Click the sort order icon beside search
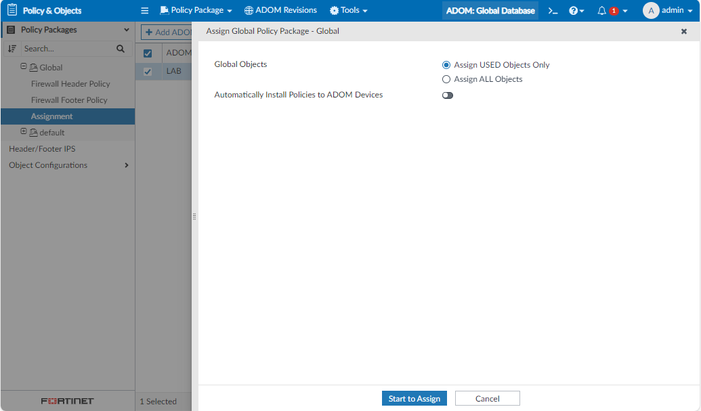 pos(12,49)
